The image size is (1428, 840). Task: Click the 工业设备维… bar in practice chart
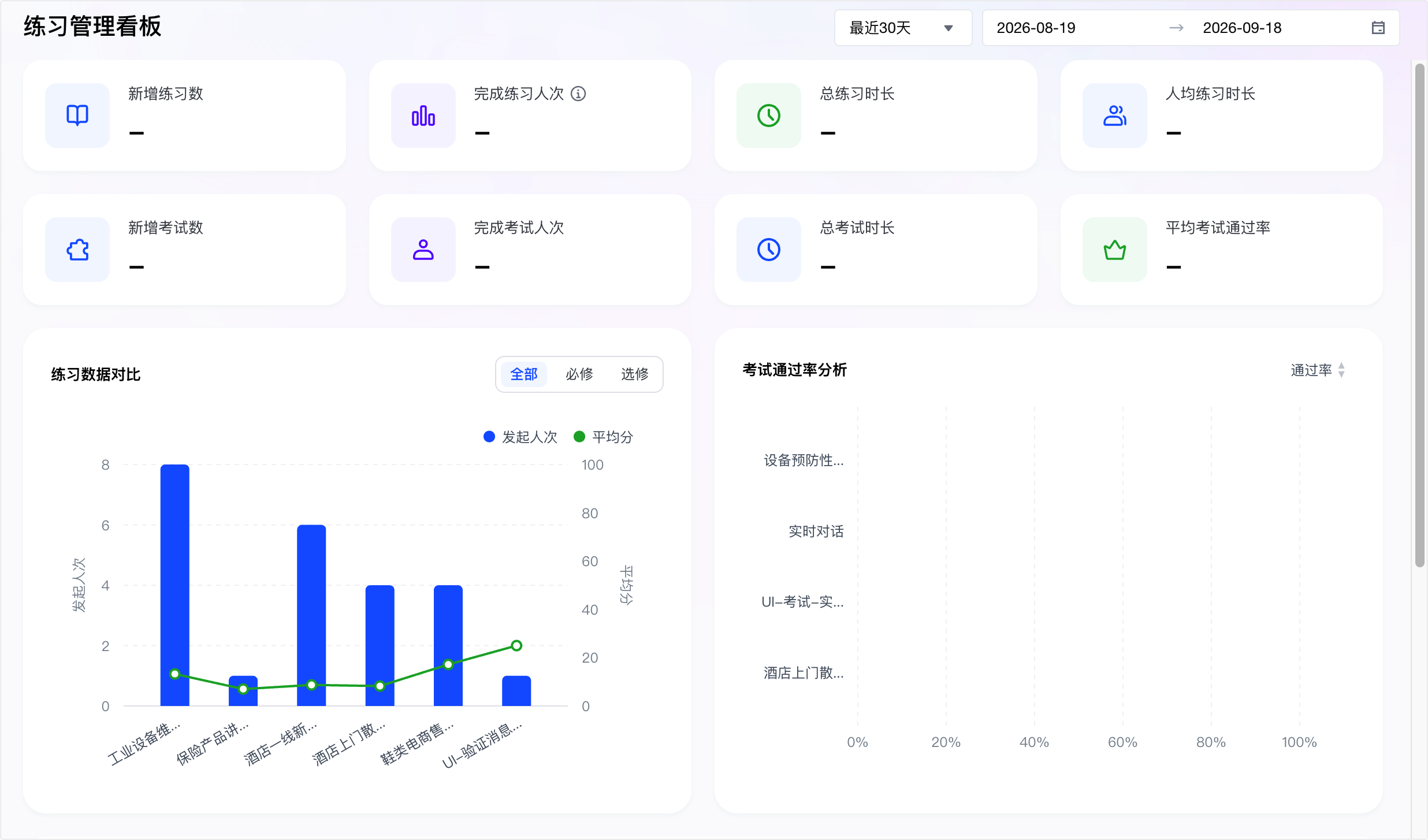[175, 585]
